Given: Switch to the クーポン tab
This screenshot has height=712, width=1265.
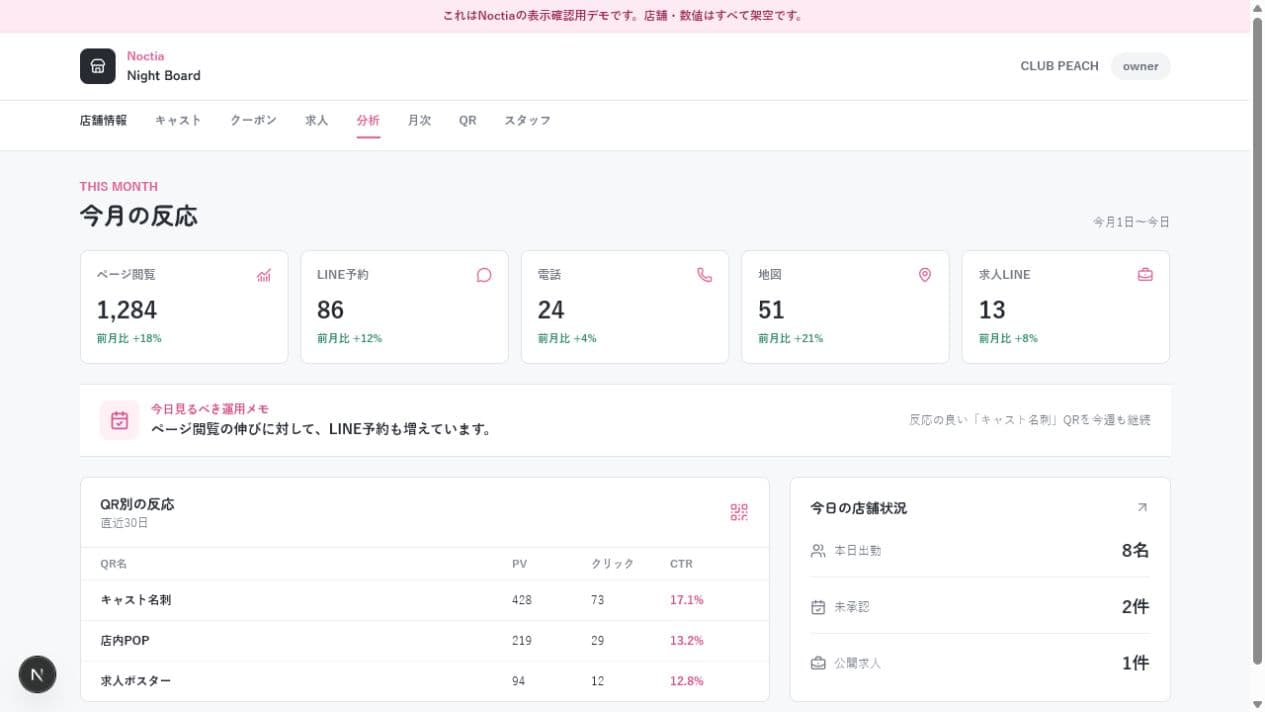Looking at the screenshot, I should [x=253, y=121].
